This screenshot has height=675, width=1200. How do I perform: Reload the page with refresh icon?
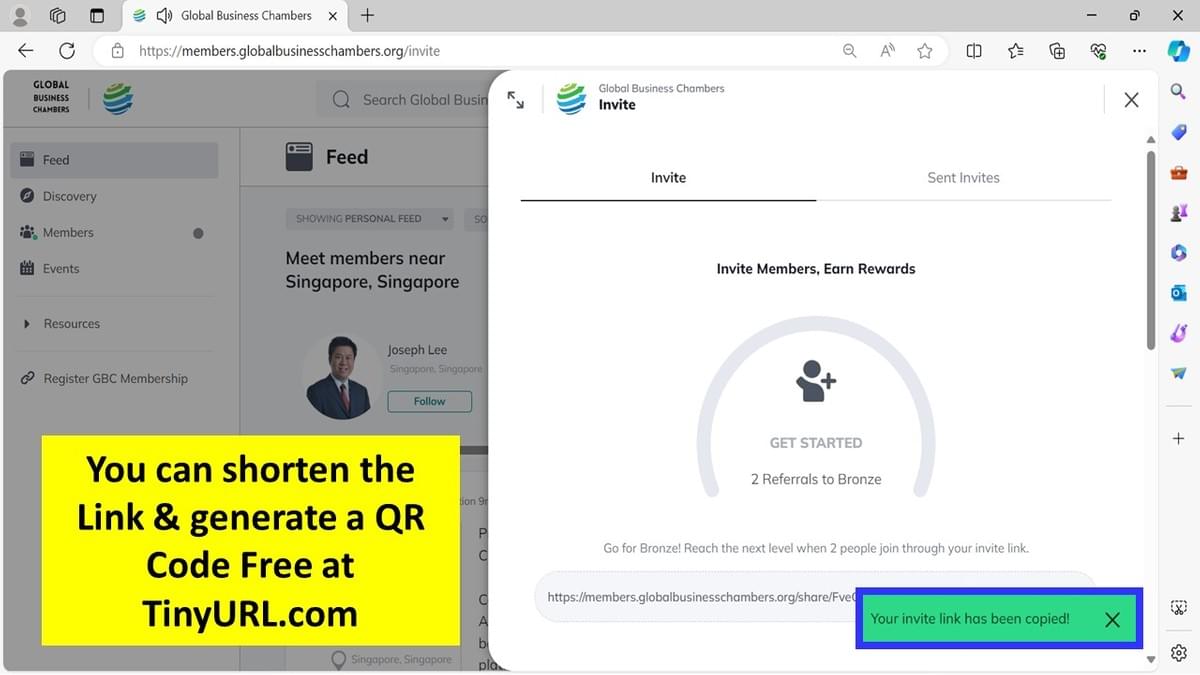(67, 51)
